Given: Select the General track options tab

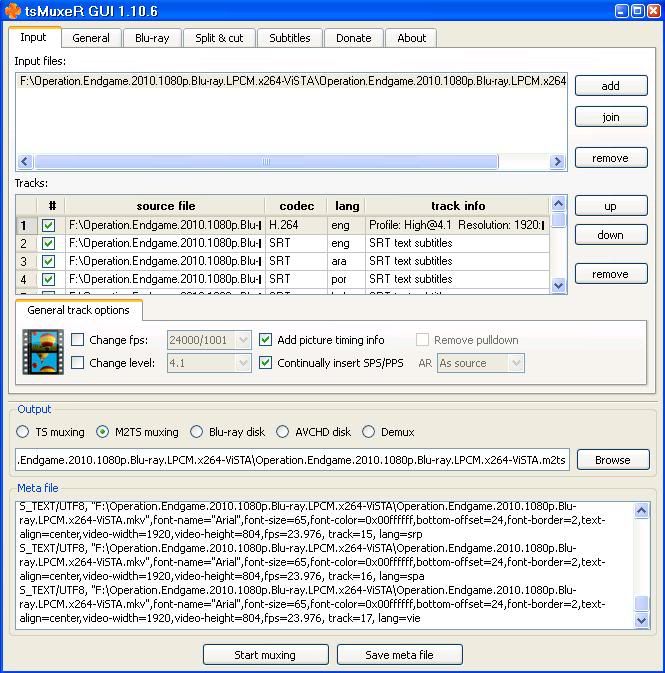Looking at the screenshot, I should tap(79, 310).
